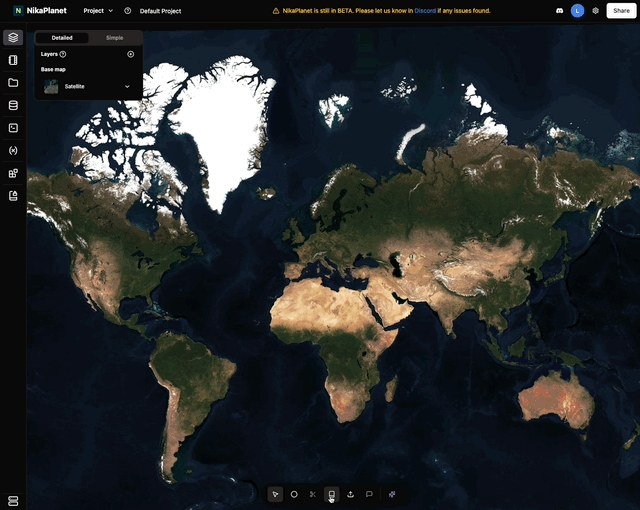
Task: Select the scissors cut tool in bottom toolbar
Action: (x=313, y=494)
